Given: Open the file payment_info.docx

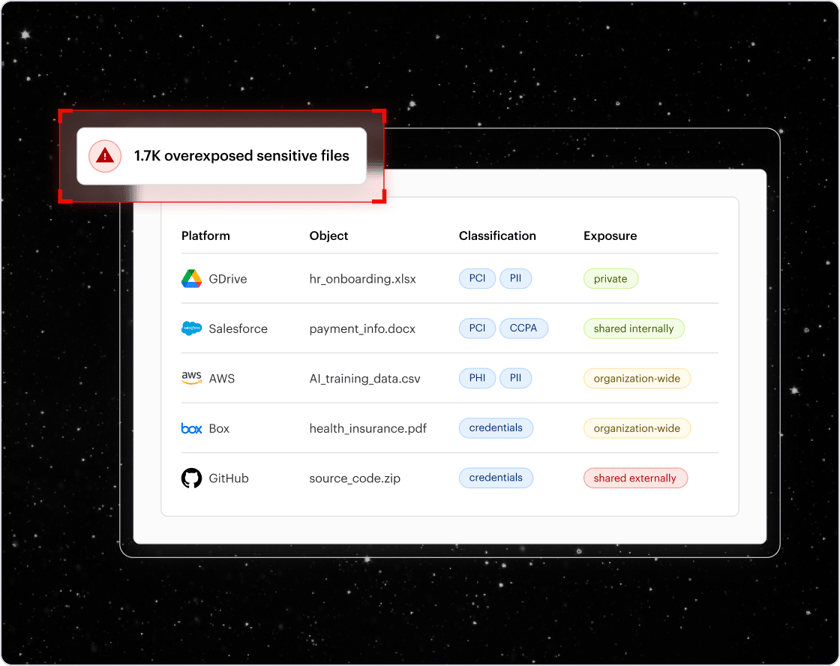Looking at the screenshot, I should pyautogui.click(x=367, y=328).
